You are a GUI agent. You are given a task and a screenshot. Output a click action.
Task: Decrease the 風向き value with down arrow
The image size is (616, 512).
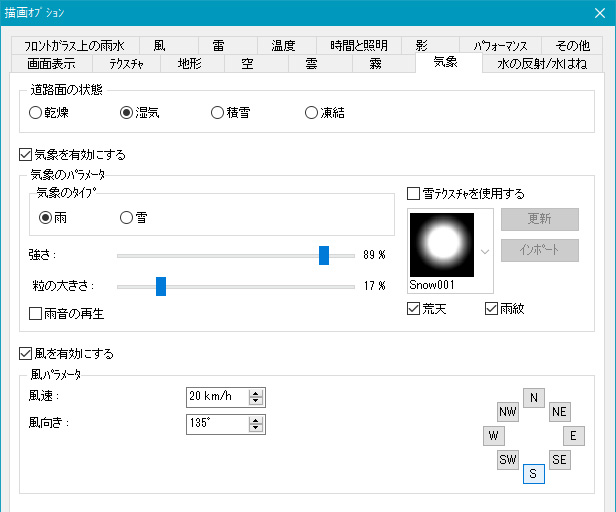pyautogui.click(x=256, y=428)
